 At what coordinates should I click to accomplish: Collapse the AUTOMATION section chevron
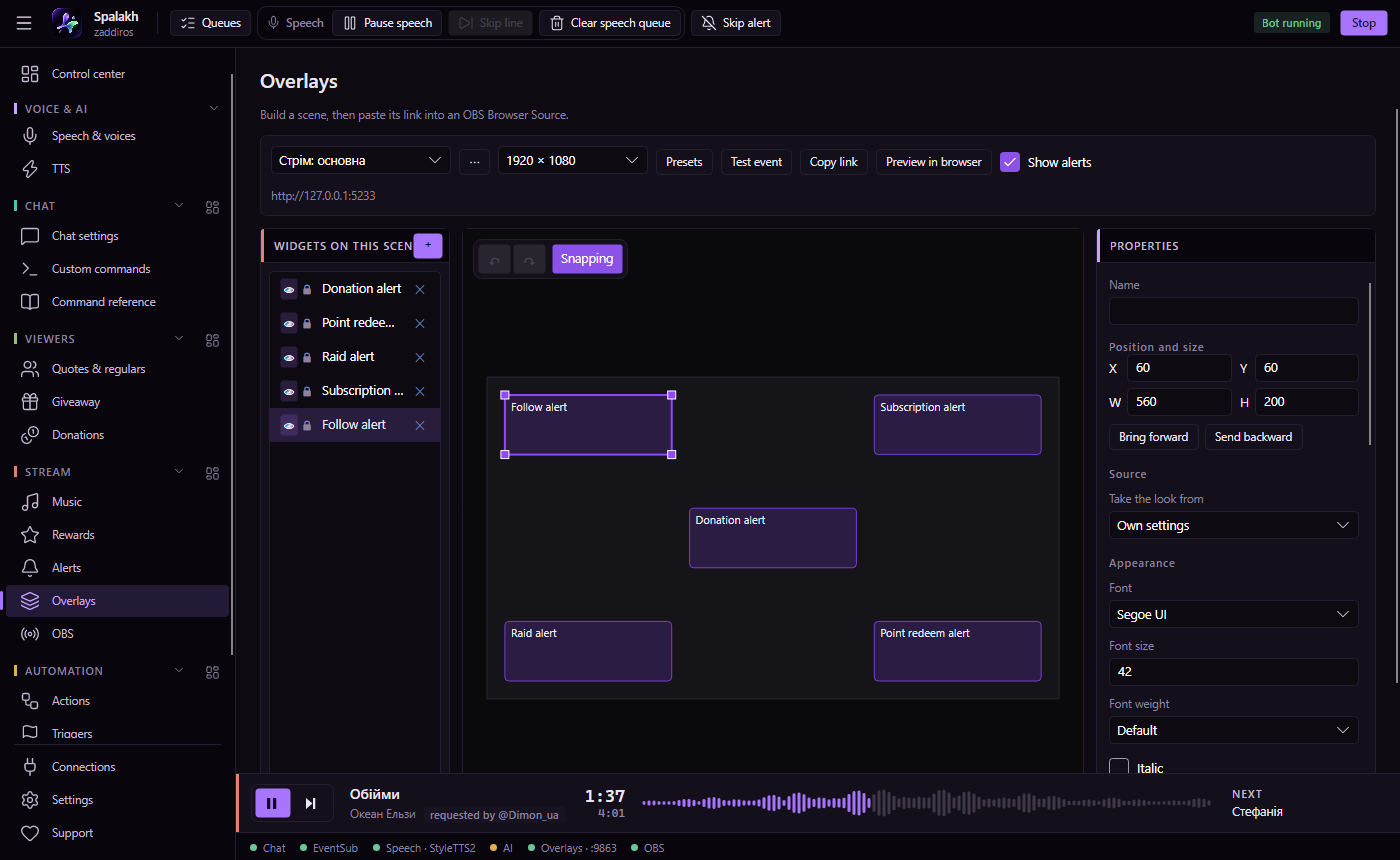click(180, 671)
